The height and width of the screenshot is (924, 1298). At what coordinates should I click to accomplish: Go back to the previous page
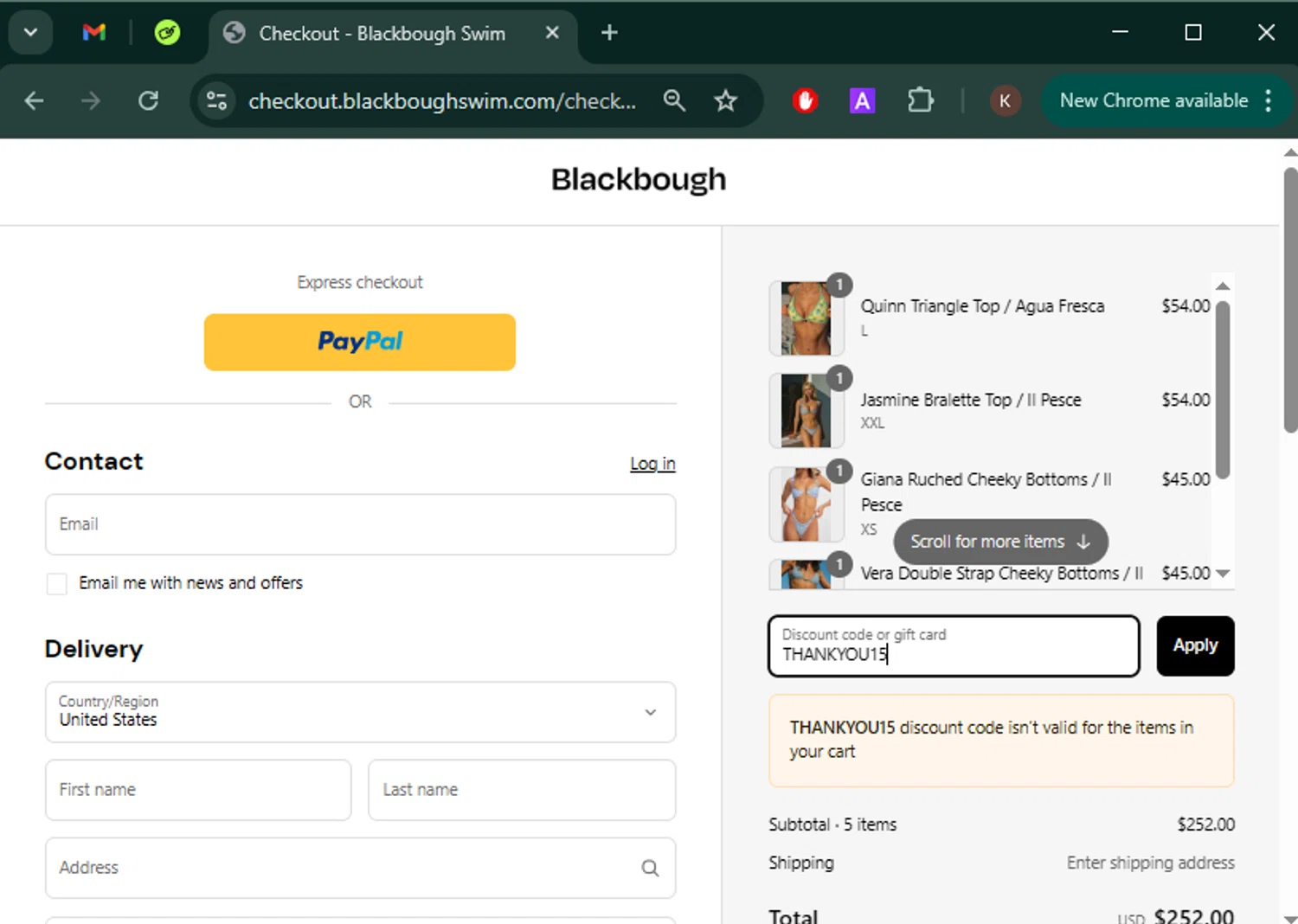pos(34,101)
